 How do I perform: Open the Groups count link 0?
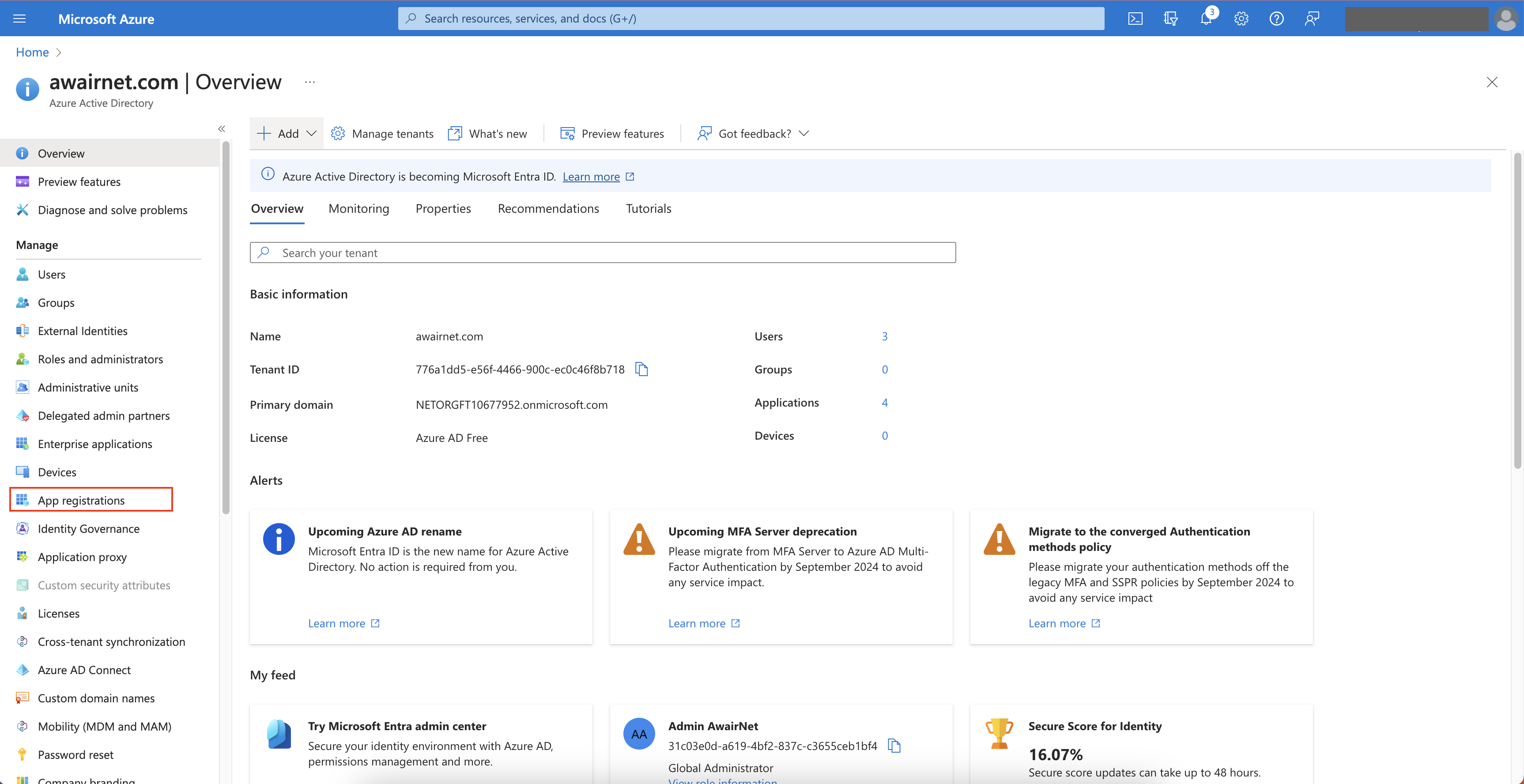(x=884, y=369)
